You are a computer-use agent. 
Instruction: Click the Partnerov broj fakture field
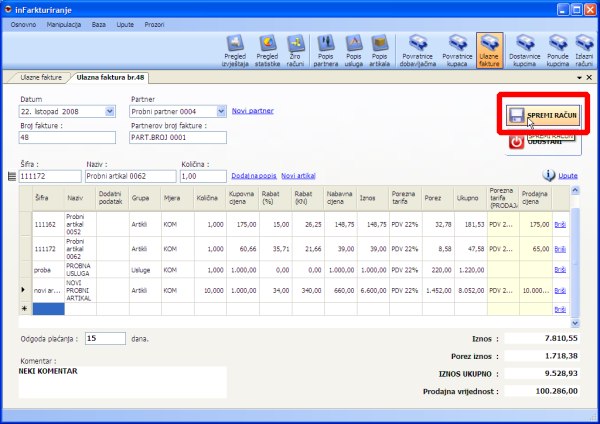click(x=177, y=137)
